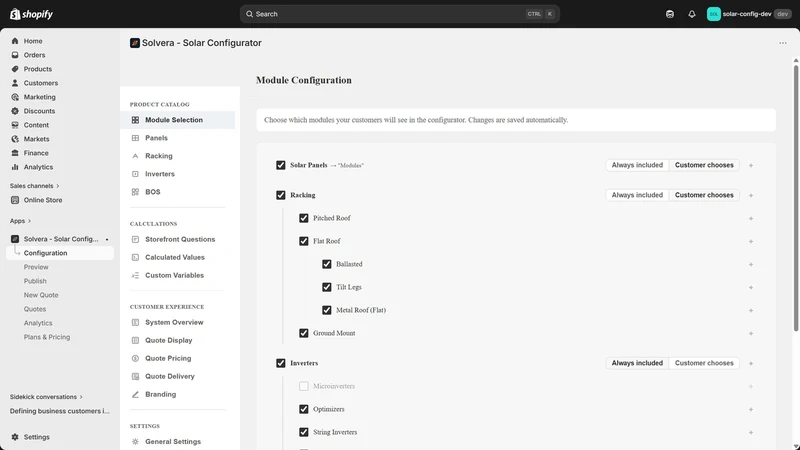Image resolution: width=800 pixels, height=450 pixels.
Task: Click the Inverters nav icon
Action: [135, 174]
